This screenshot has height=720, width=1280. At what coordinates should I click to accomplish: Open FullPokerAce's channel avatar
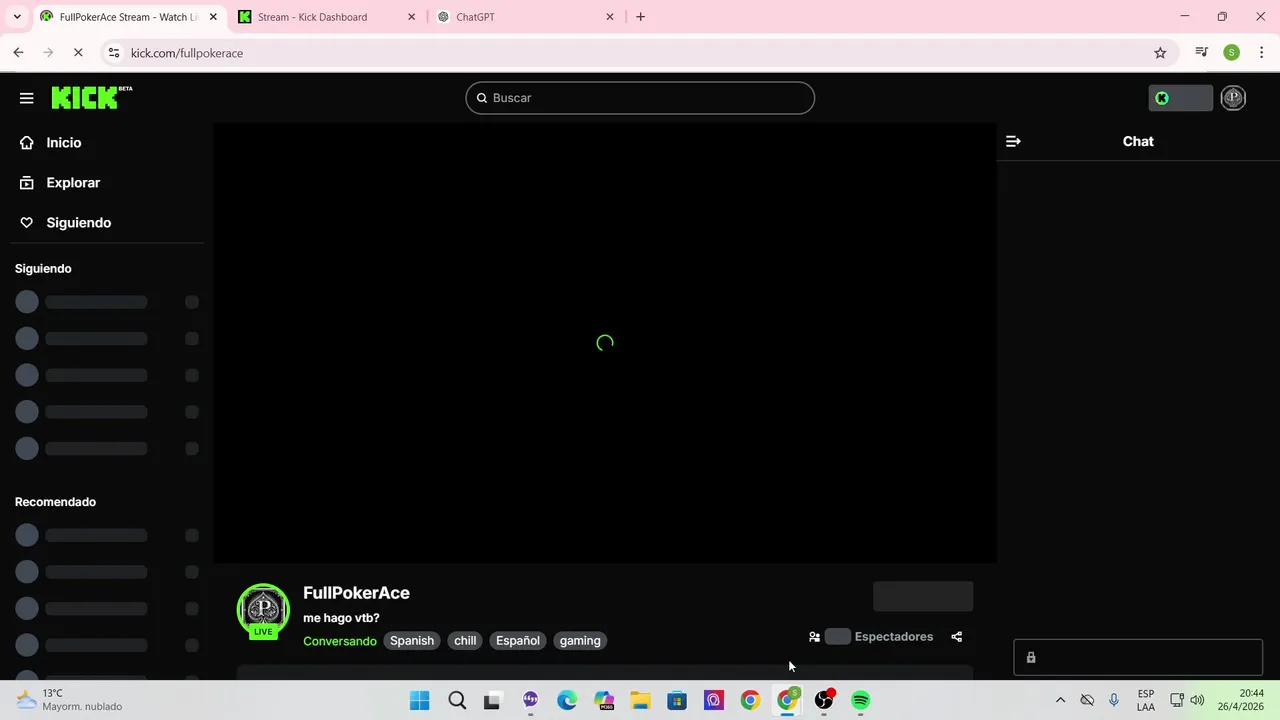tap(263, 610)
